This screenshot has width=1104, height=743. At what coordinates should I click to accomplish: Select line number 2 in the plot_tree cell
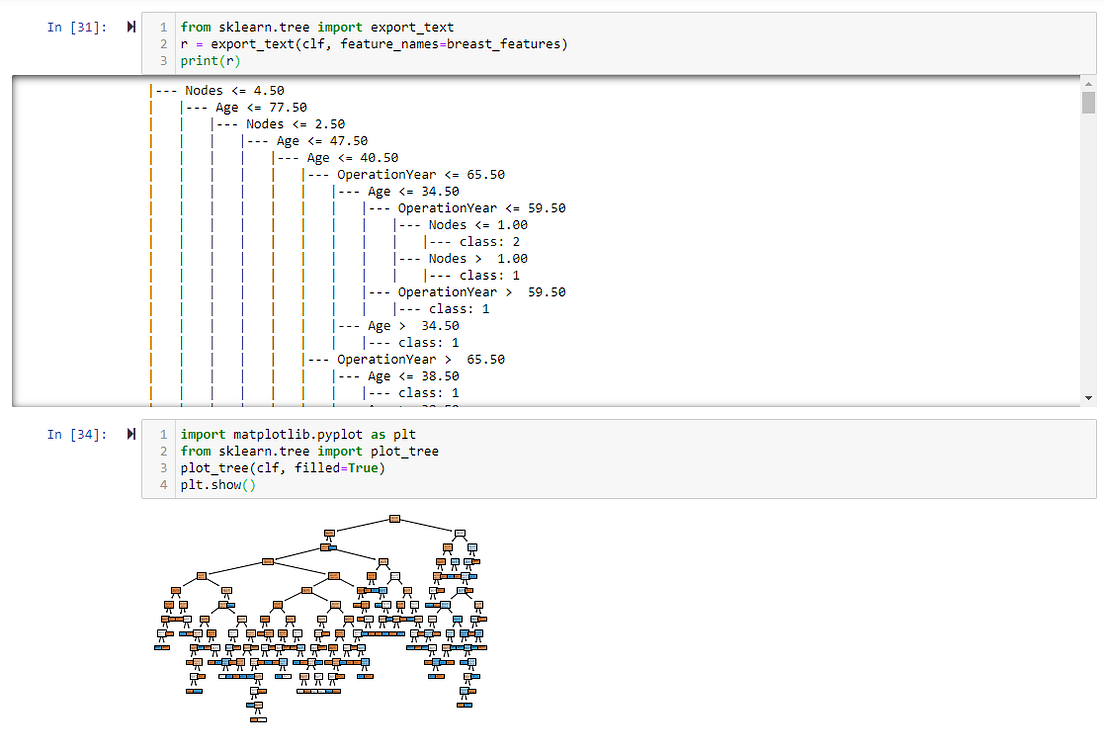click(x=163, y=451)
